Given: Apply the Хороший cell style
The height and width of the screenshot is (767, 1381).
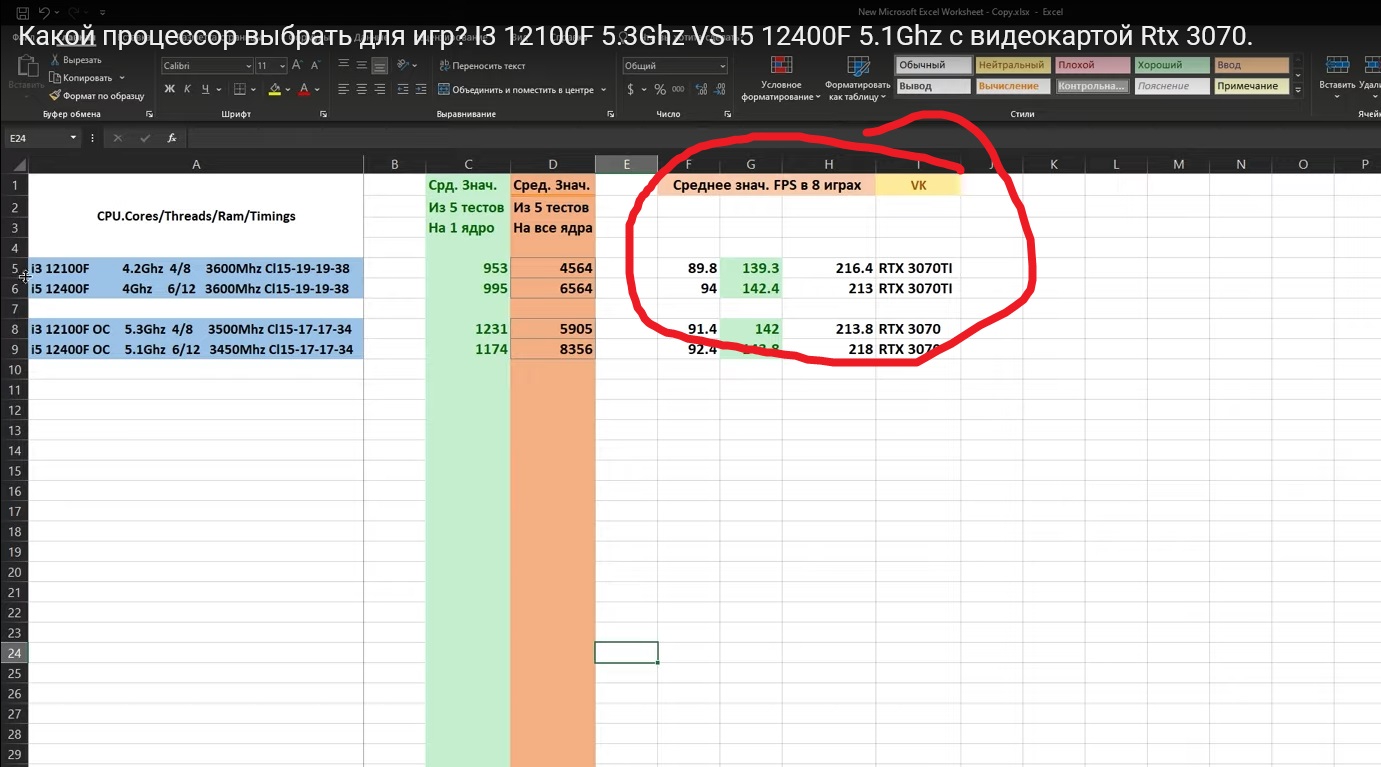Looking at the screenshot, I should point(1173,65).
